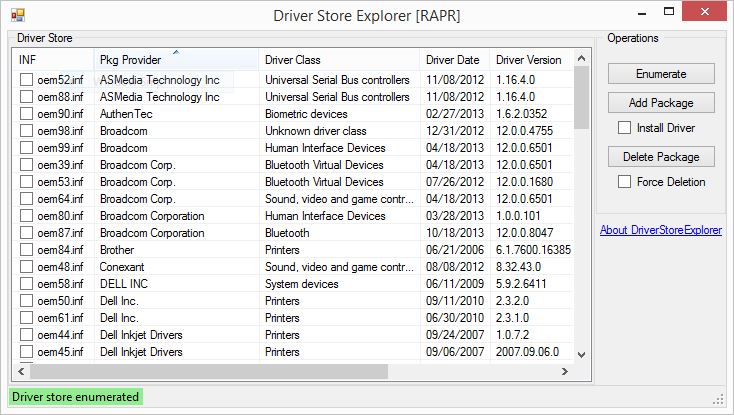Sort by the Driver Class column header

(x=339, y=59)
